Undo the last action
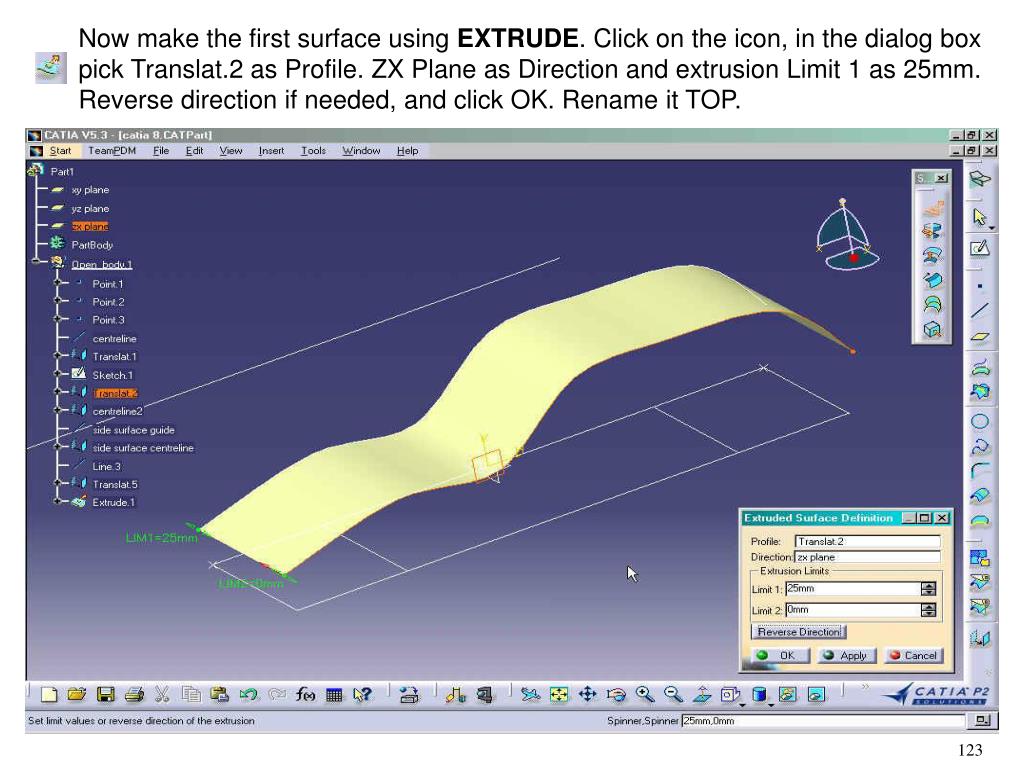Image resolution: width=1024 pixels, height=768 pixels. [x=248, y=695]
